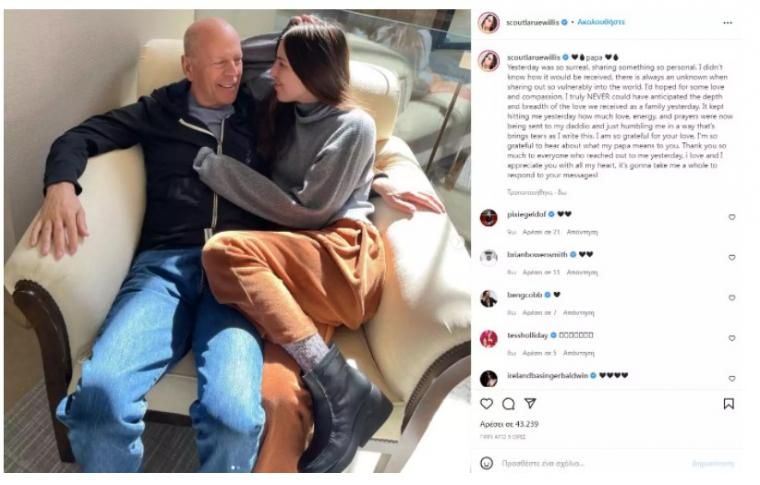Share post using the paper plane icon
The image size is (760, 485).
pyautogui.click(x=530, y=403)
